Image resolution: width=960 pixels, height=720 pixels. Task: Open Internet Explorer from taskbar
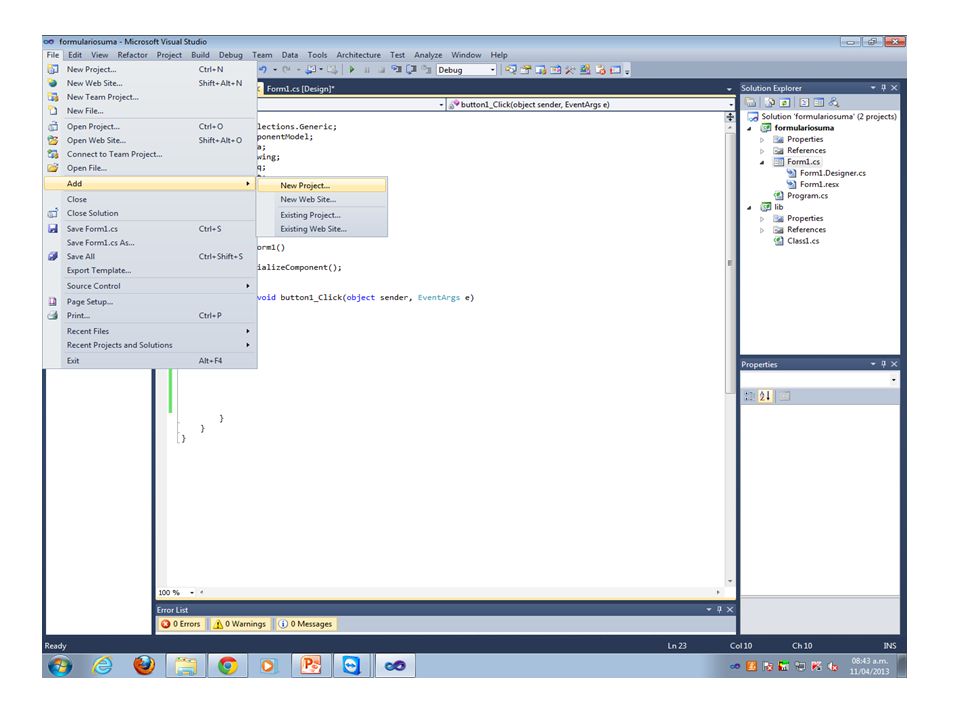point(102,666)
